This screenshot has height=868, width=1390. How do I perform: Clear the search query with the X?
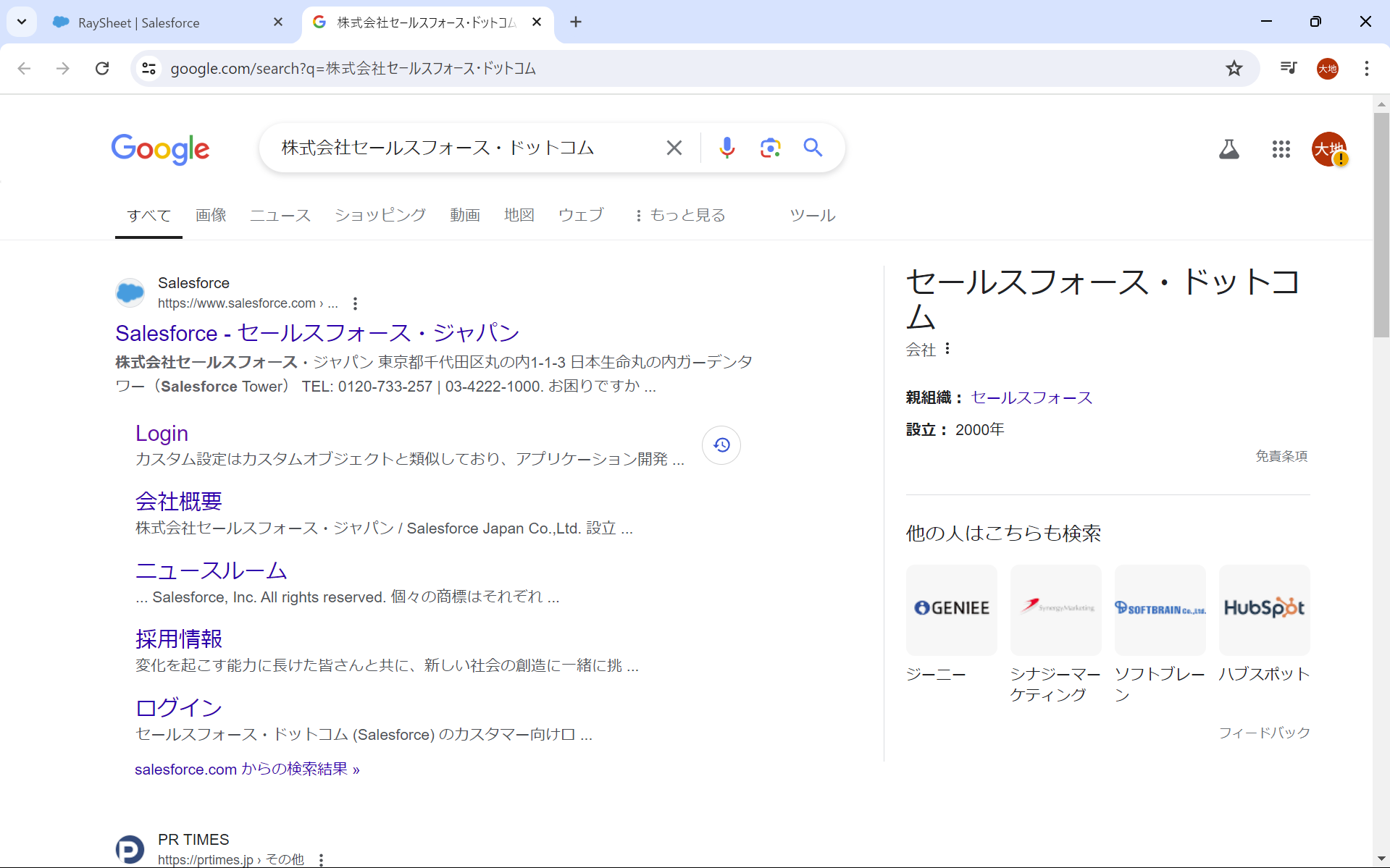click(674, 148)
